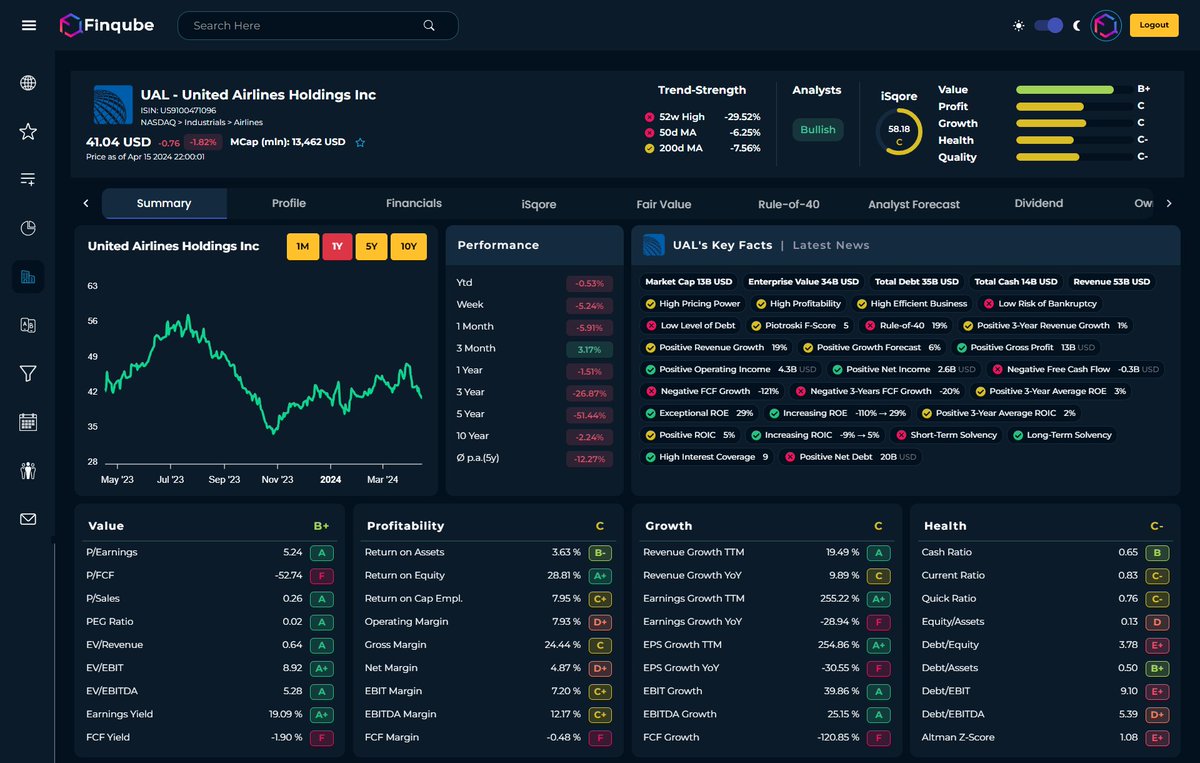Click the iSqore 58.18 circular gauge
This screenshot has height=763, width=1200.
(x=899, y=132)
